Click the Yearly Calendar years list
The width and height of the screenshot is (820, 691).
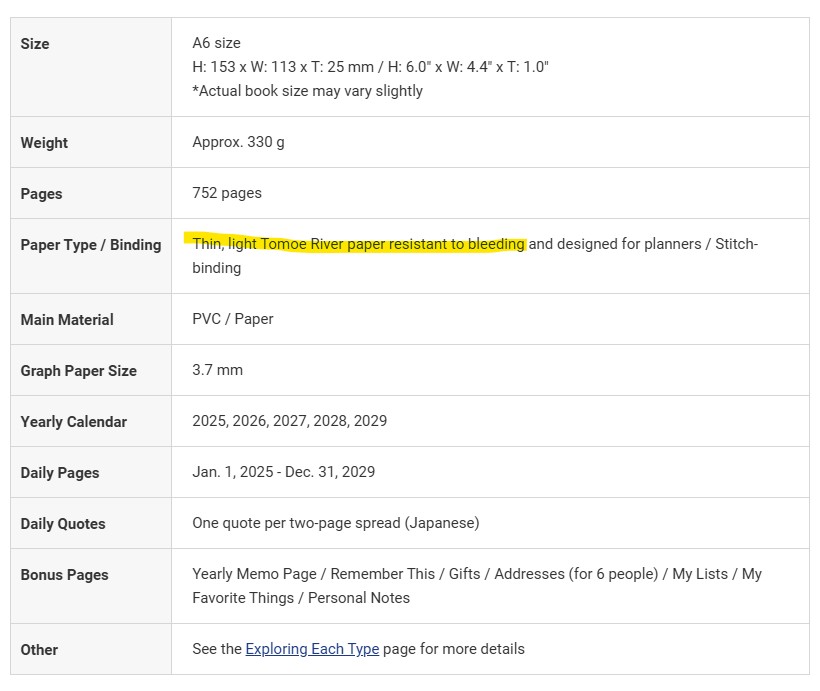point(289,421)
